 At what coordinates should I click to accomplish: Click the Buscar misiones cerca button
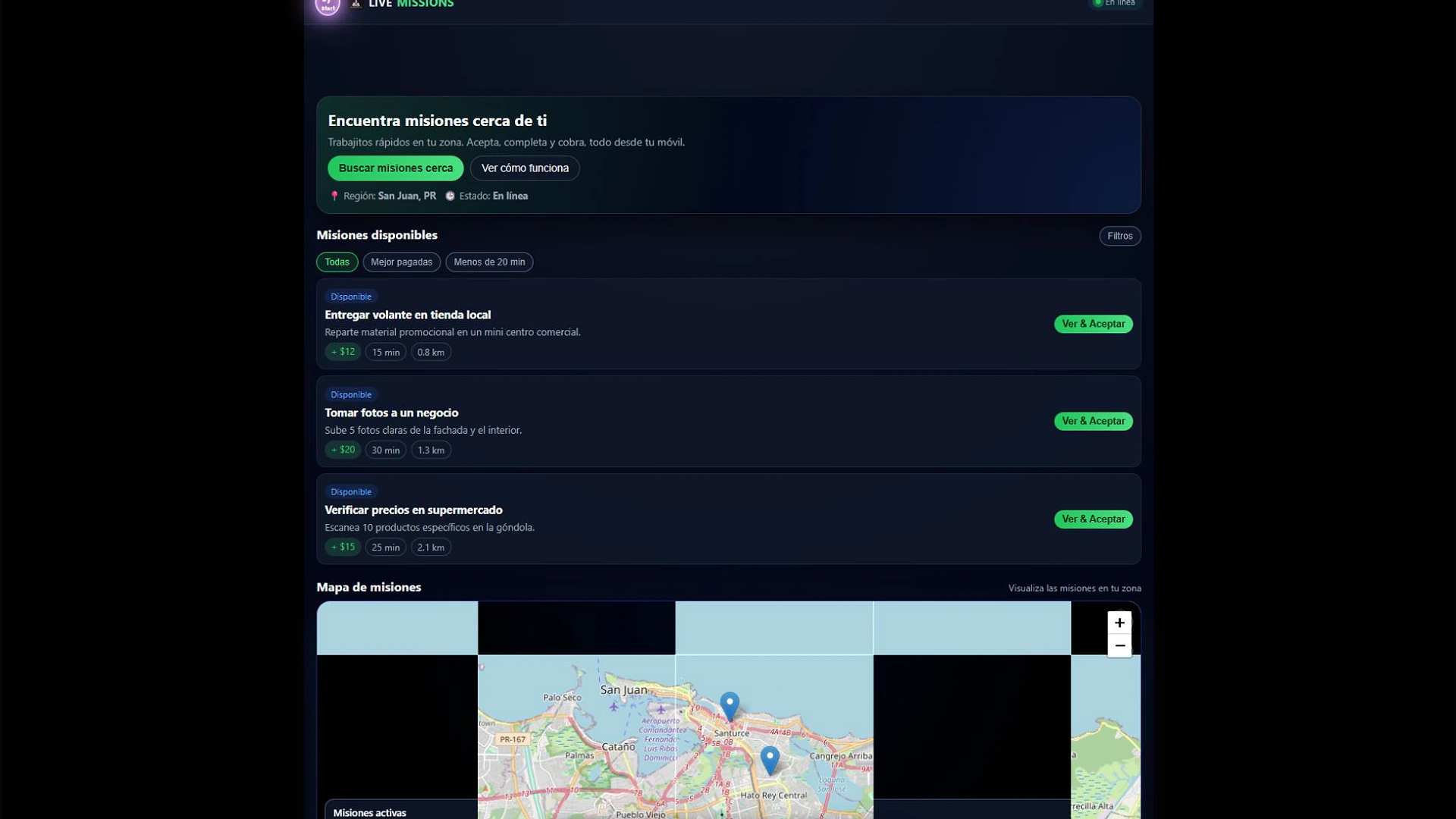(x=395, y=168)
